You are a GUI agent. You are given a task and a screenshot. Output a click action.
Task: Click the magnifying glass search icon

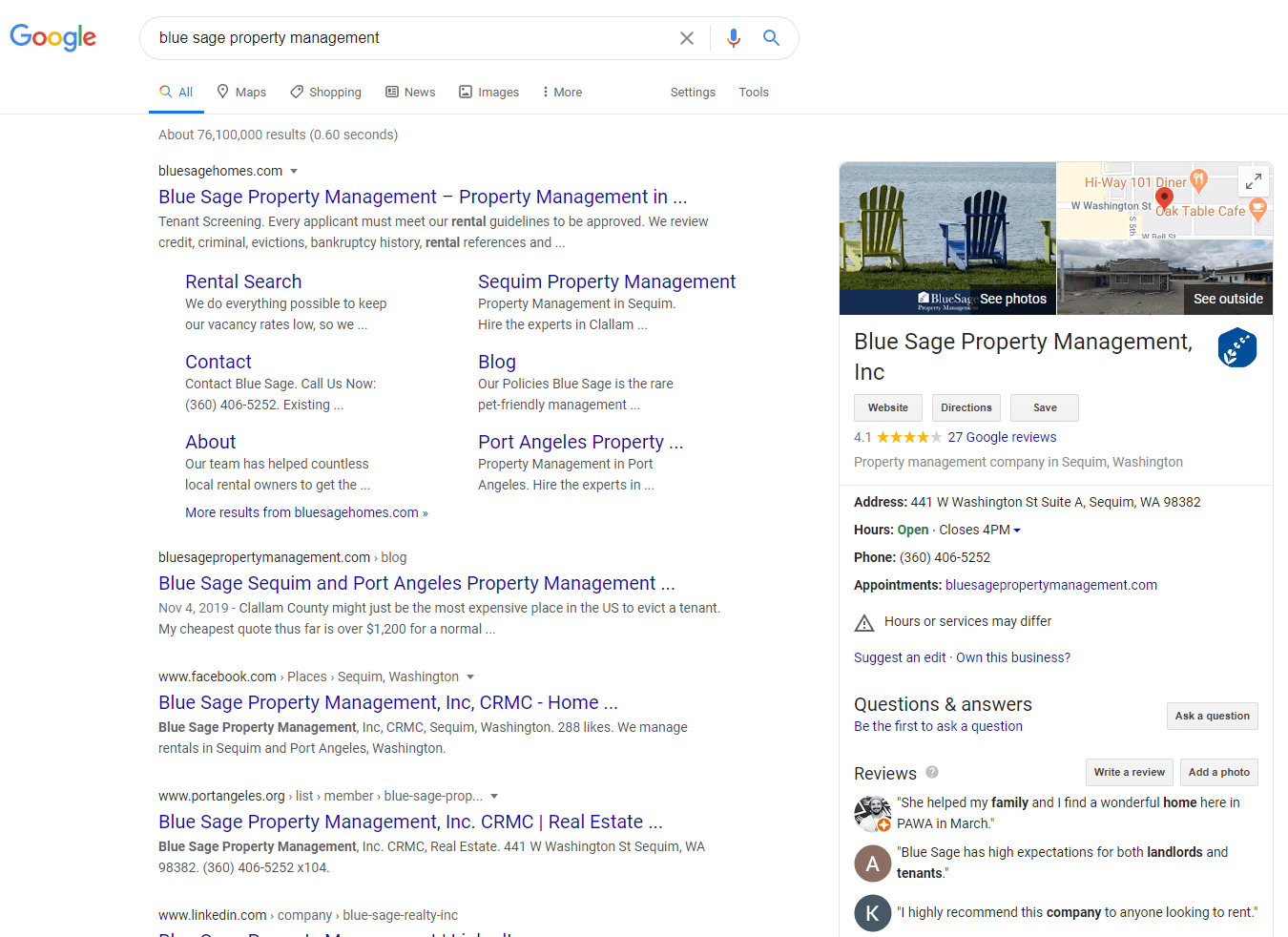[x=771, y=38]
